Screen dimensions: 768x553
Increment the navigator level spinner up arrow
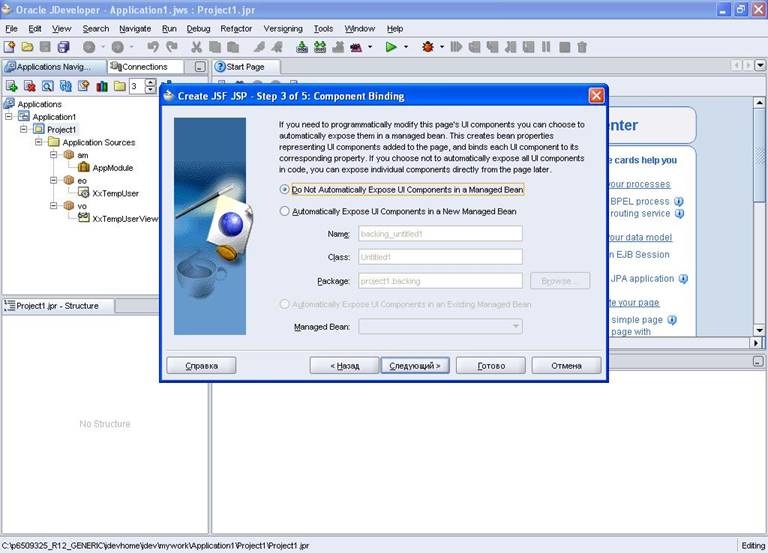151,83
